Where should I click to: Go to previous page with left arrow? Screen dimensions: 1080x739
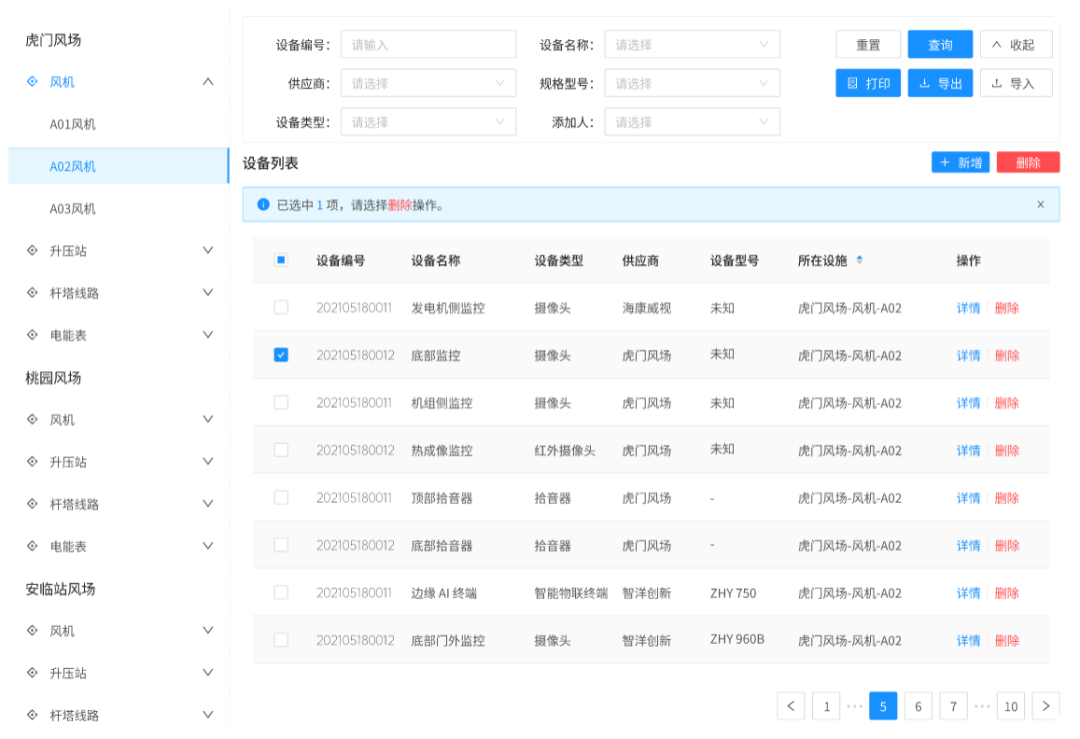[791, 706]
